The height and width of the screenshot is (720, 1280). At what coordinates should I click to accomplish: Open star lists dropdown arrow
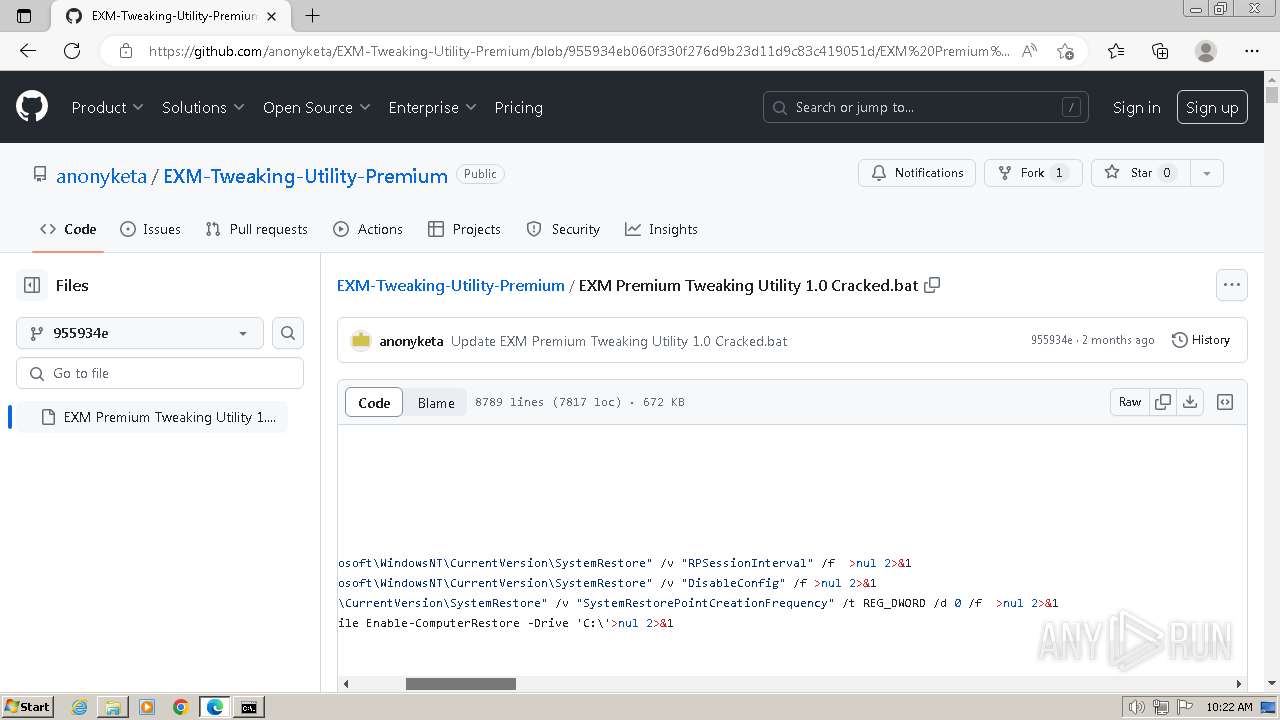pyautogui.click(x=1207, y=173)
